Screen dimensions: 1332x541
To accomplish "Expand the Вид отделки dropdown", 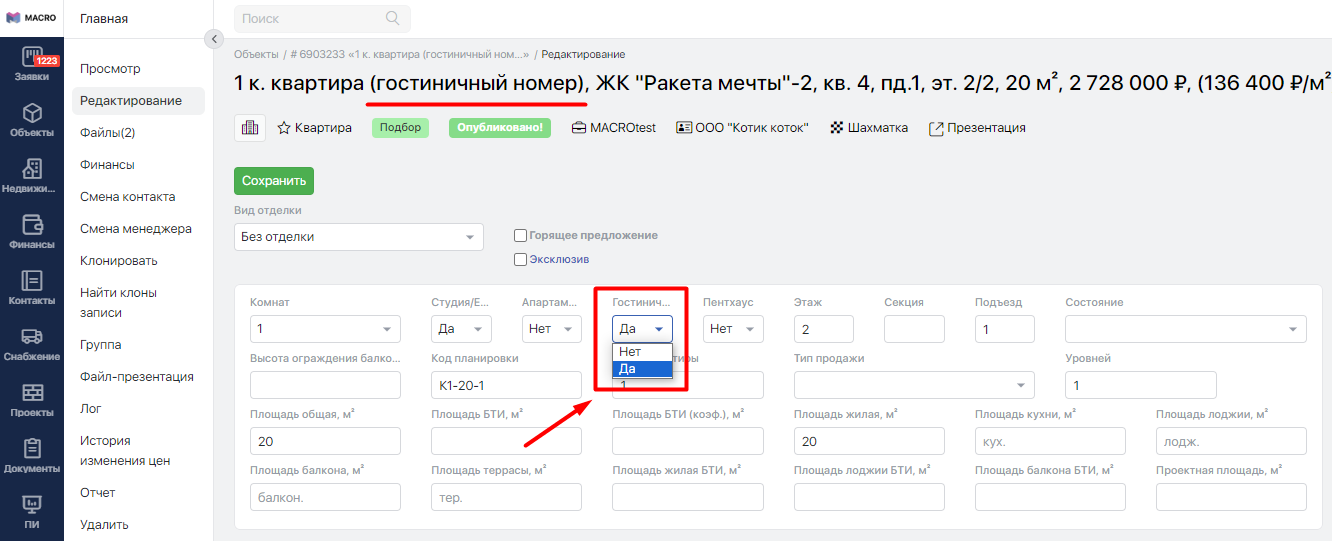I will click(x=358, y=237).
